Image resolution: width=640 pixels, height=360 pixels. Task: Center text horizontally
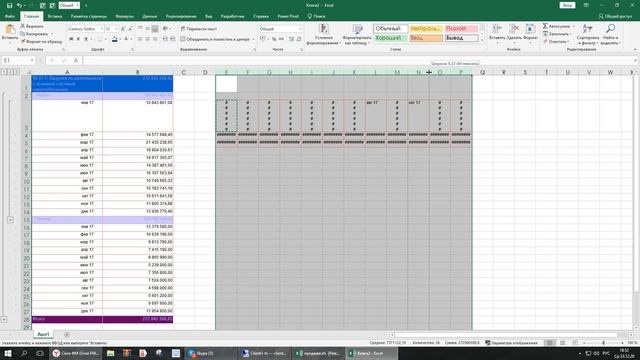pos(147,39)
